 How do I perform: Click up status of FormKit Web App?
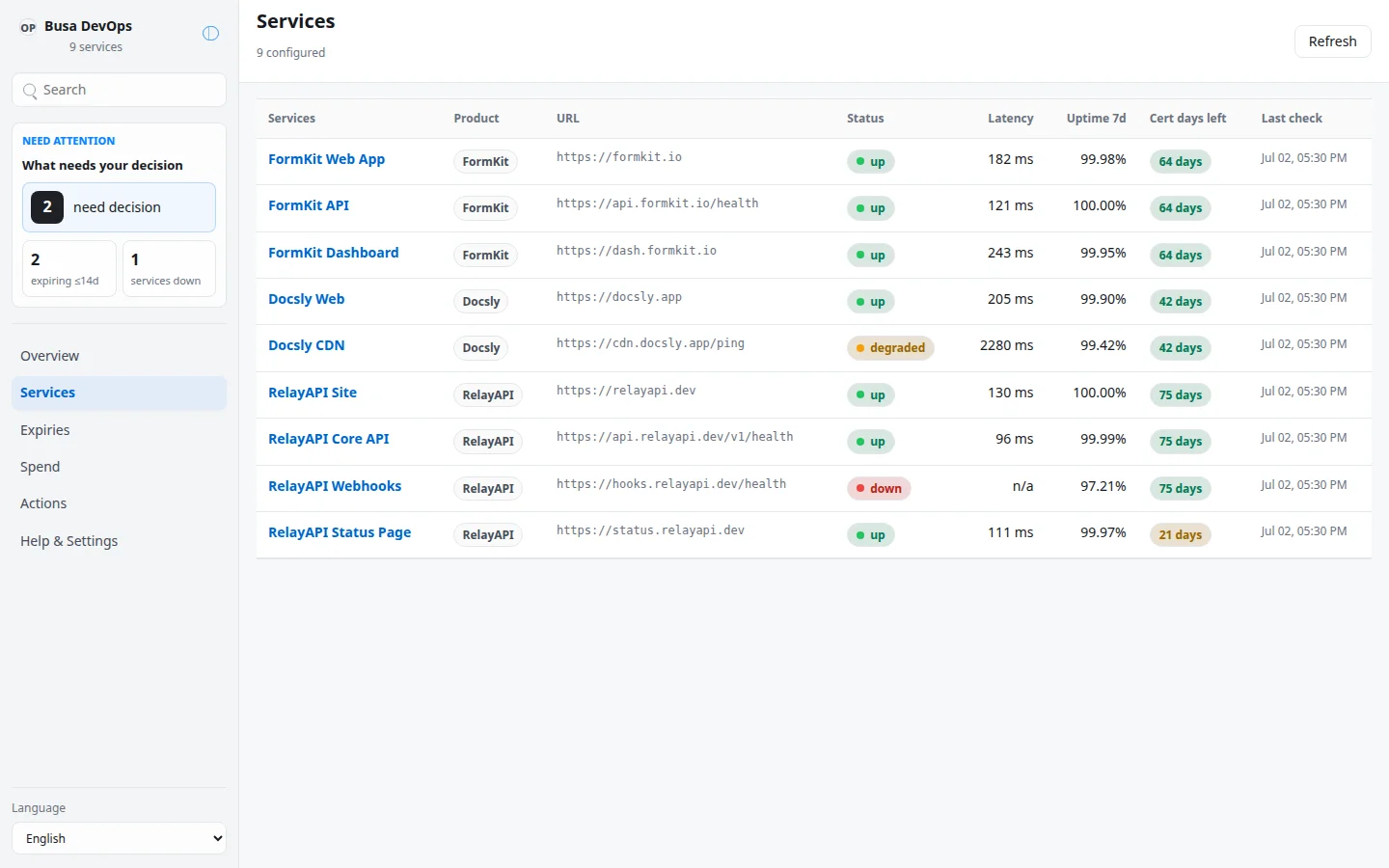[x=870, y=162]
